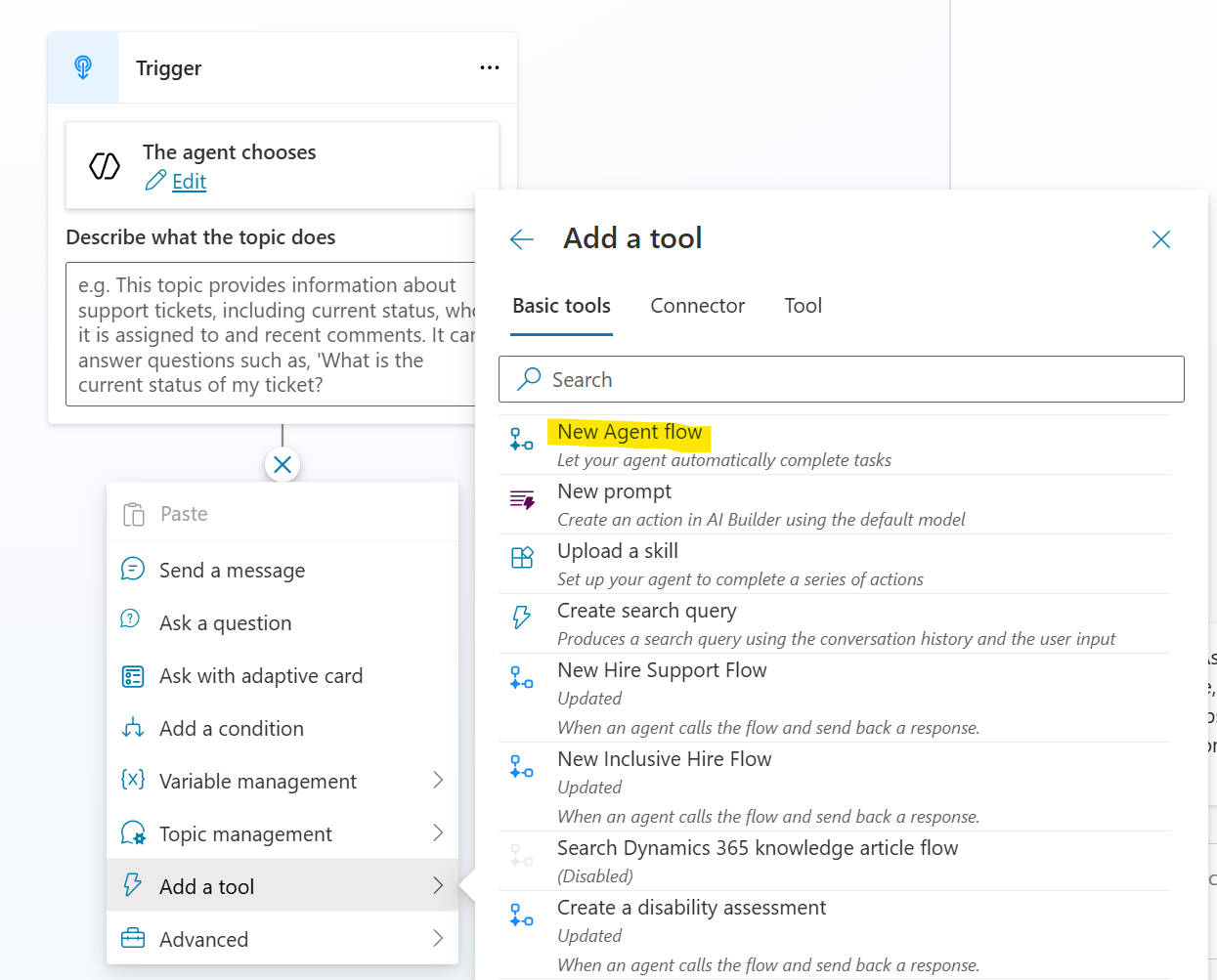Click the Search box in Add a tool
The image size is (1217, 980).
[x=841, y=379]
